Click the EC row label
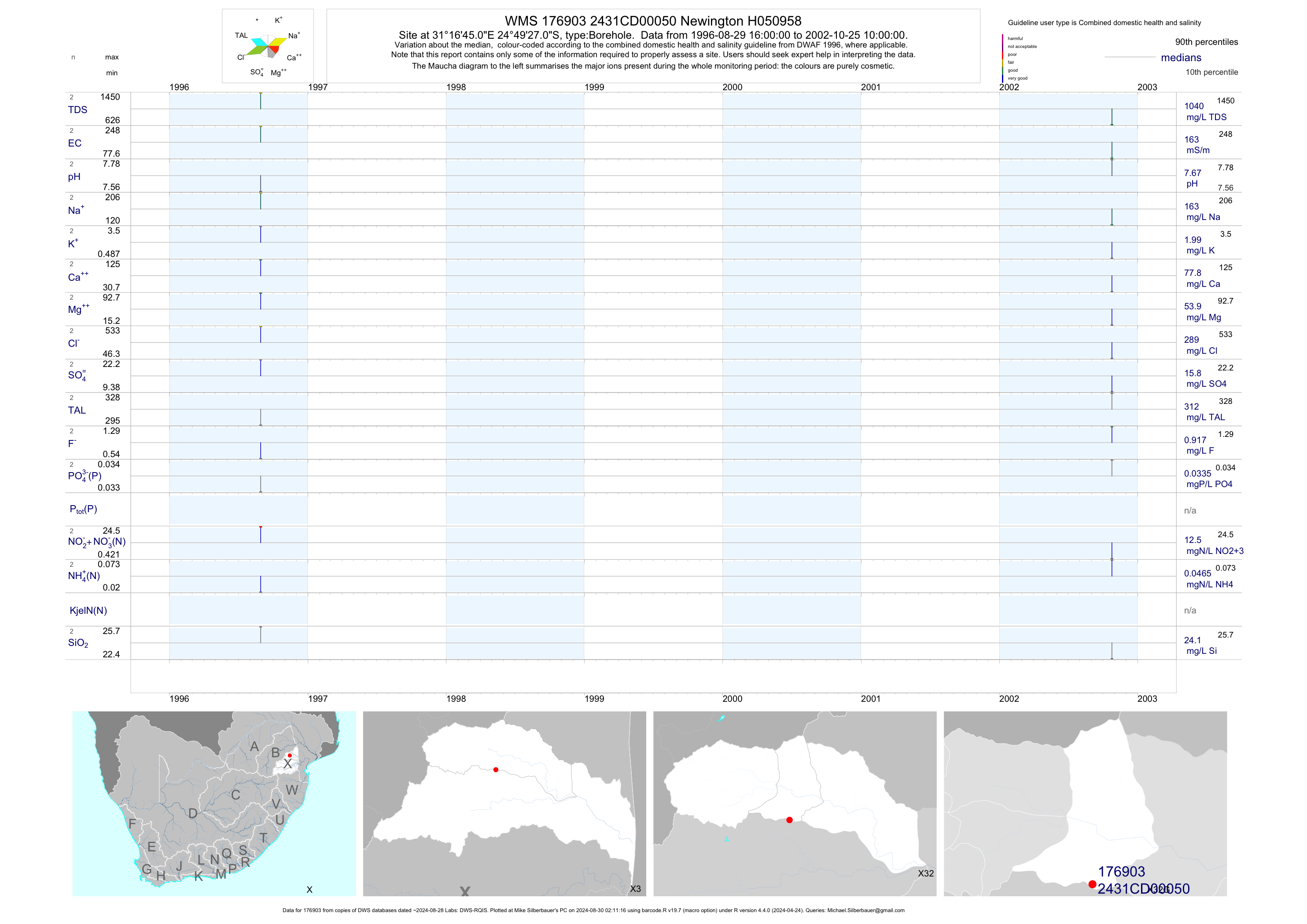 [74, 143]
